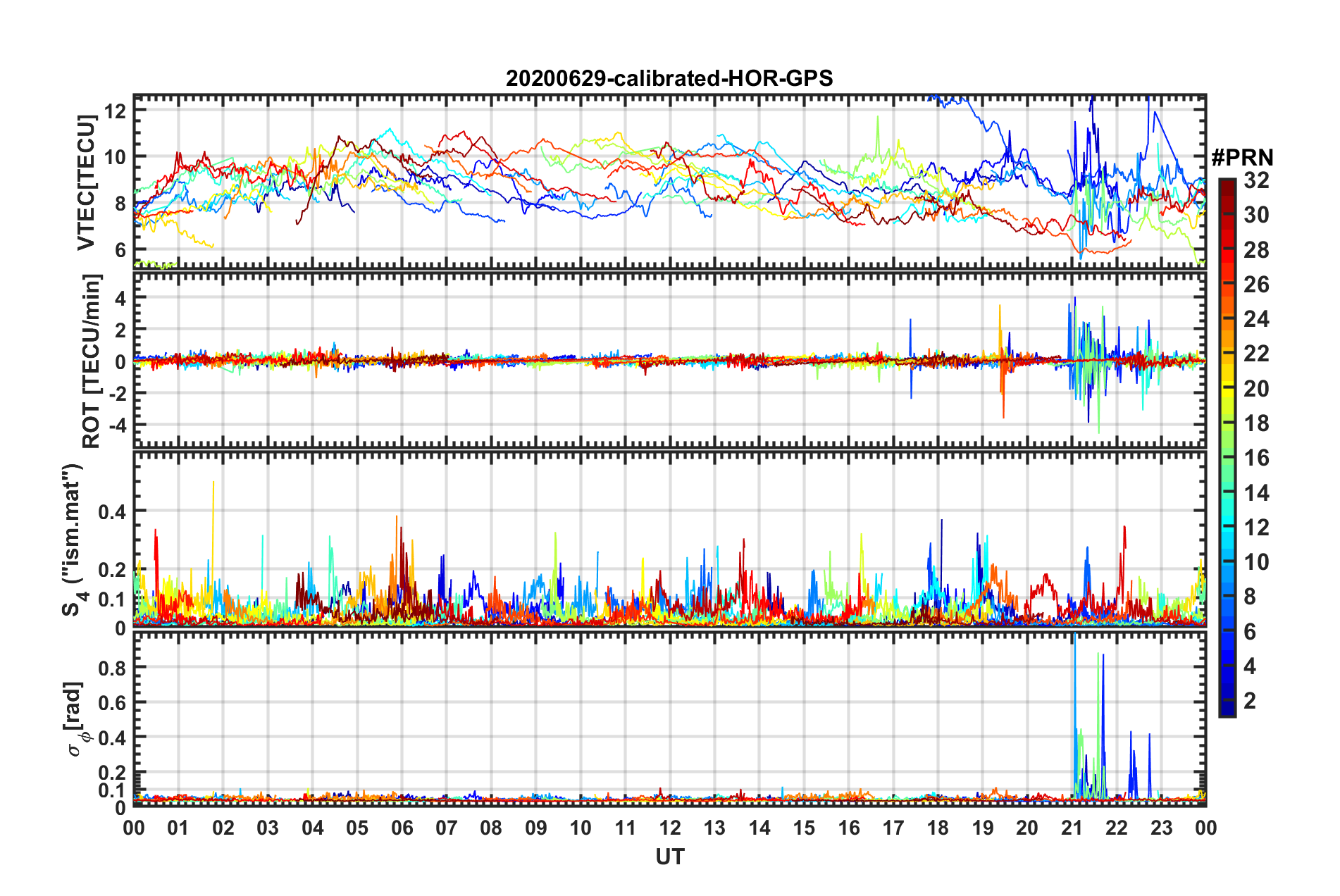Screen dimensions: 1340x896
Task: Click the S4 axis label
Action: pos(73,540)
